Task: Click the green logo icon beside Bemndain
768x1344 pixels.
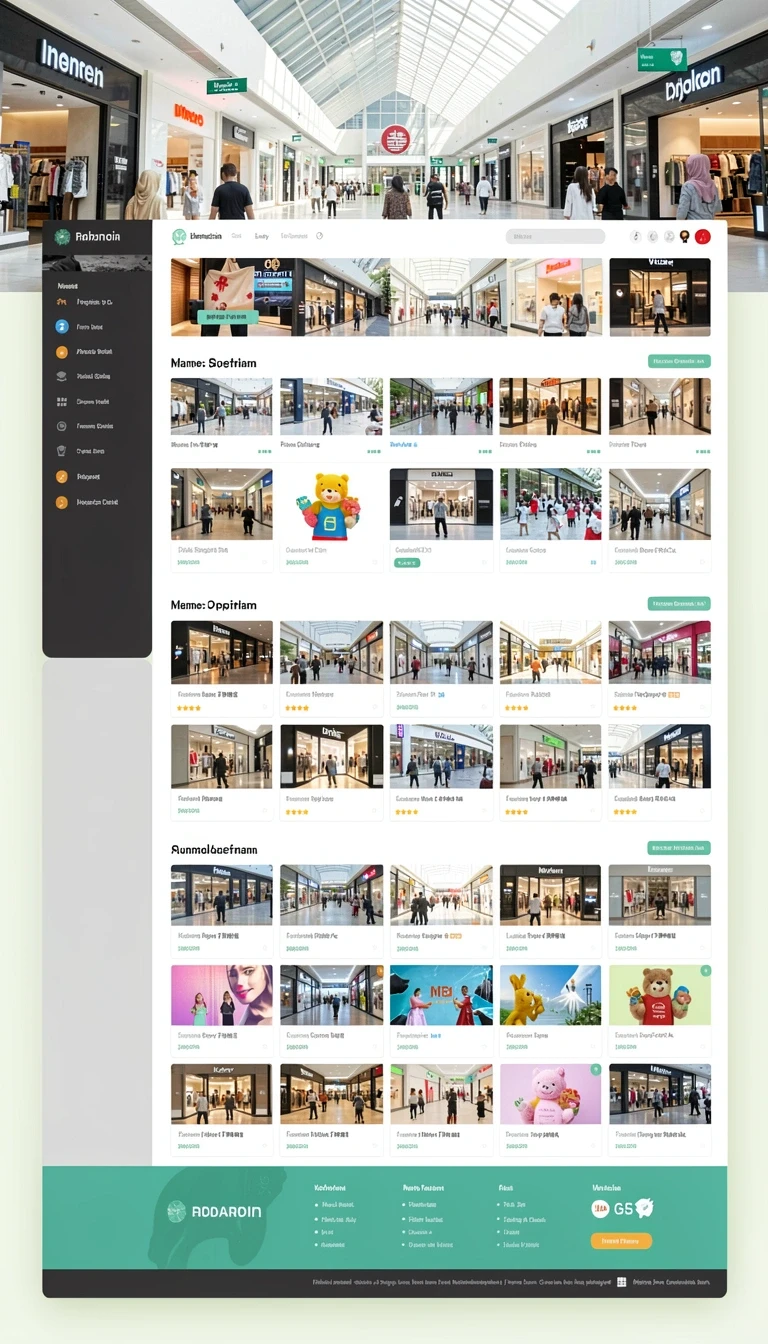Action: (x=179, y=237)
